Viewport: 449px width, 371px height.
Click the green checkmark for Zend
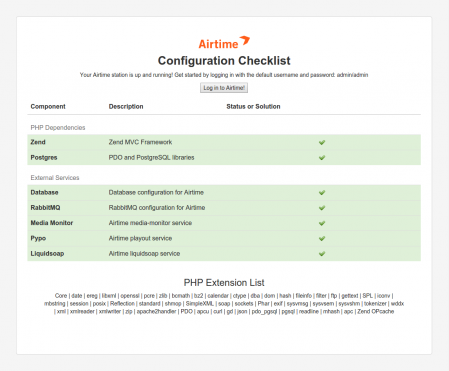tap(322, 142)
